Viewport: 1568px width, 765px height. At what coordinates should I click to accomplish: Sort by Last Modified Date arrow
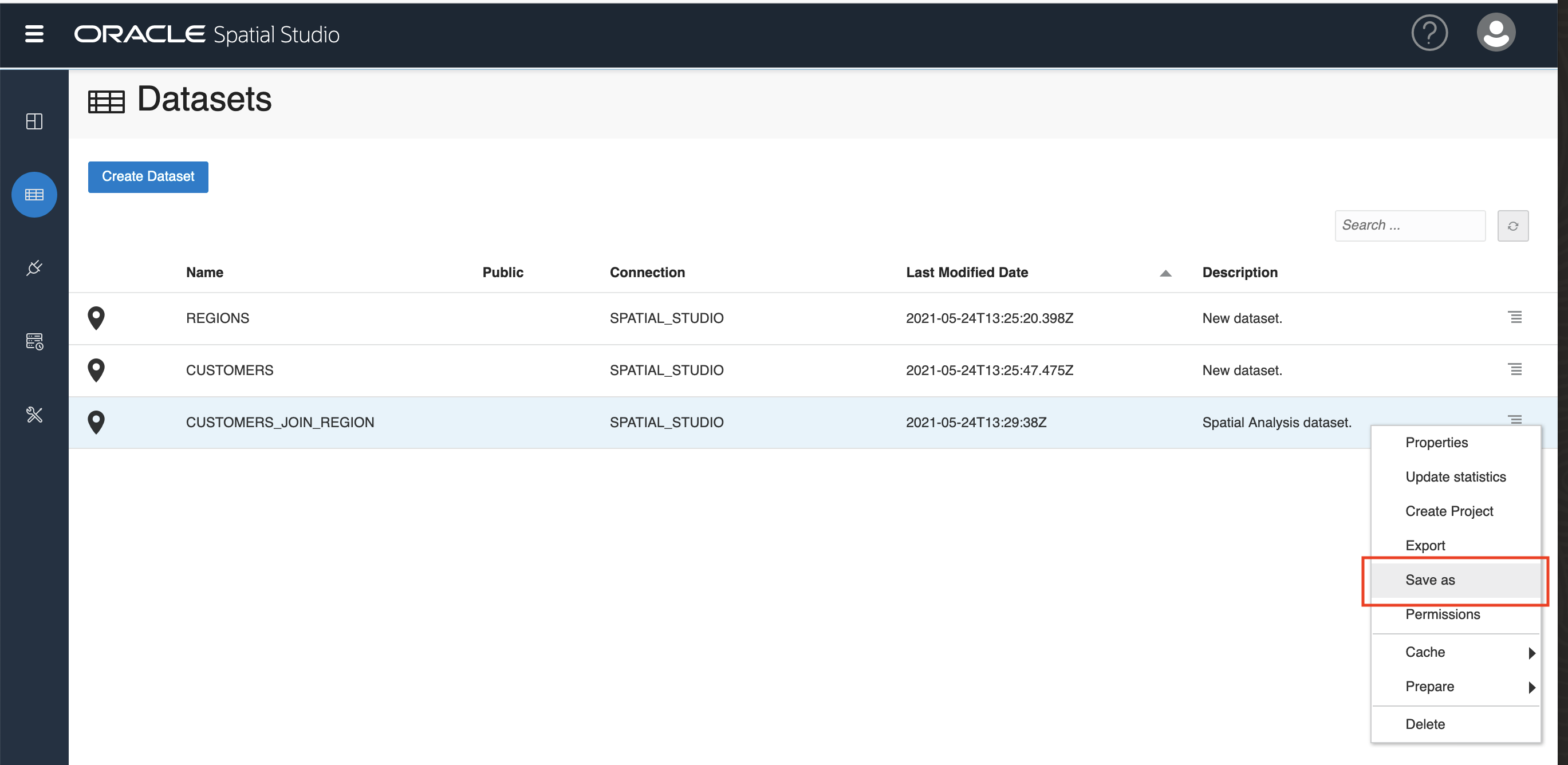tap(1165, 273)
